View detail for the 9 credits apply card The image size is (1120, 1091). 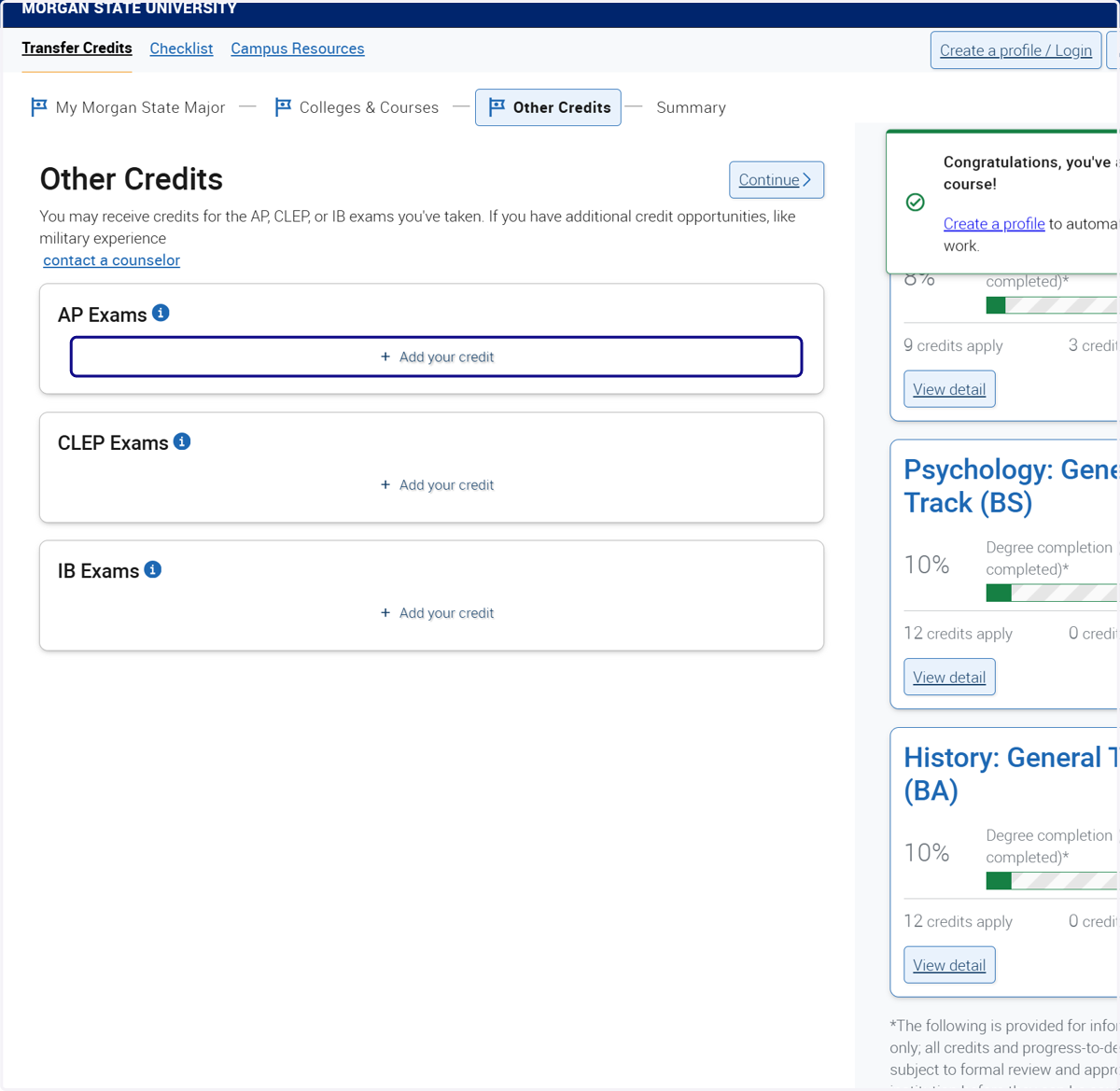[x=949, y=389]
